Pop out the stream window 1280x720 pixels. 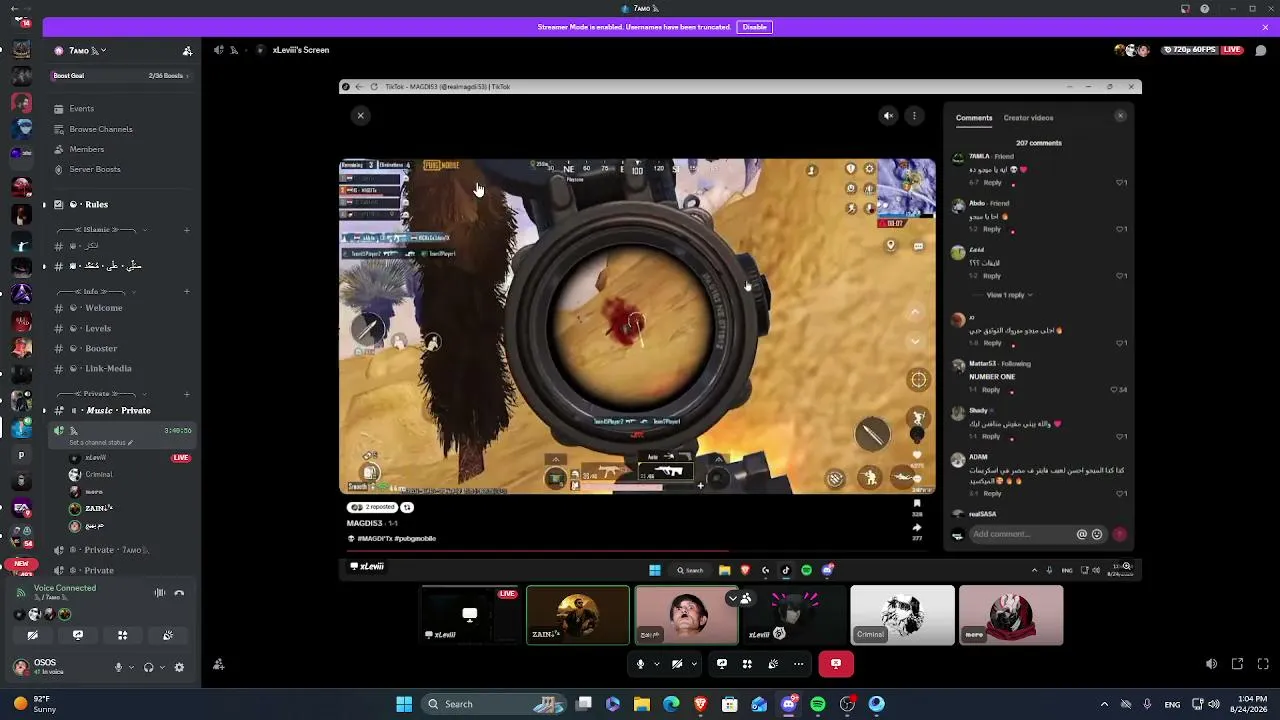pos(1237,664)
